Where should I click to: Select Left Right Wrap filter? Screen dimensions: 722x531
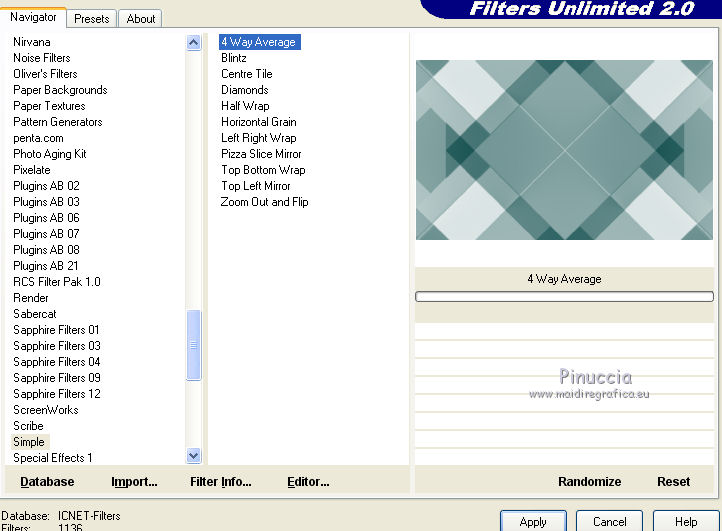coord(258,138)
